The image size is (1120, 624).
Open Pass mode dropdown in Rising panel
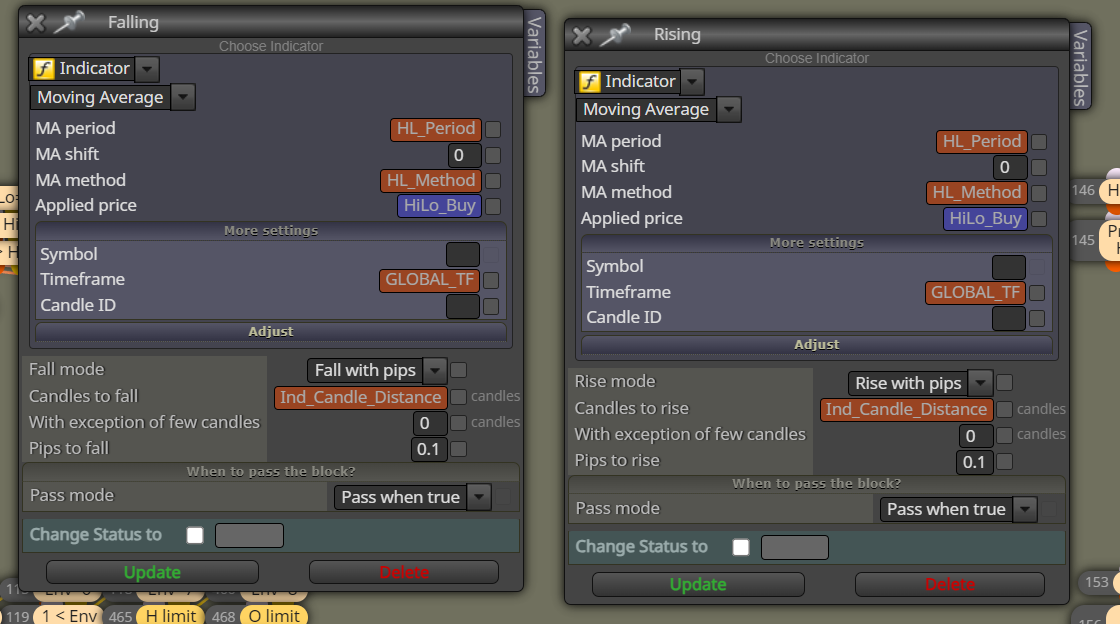click(x=1025, y=509)
